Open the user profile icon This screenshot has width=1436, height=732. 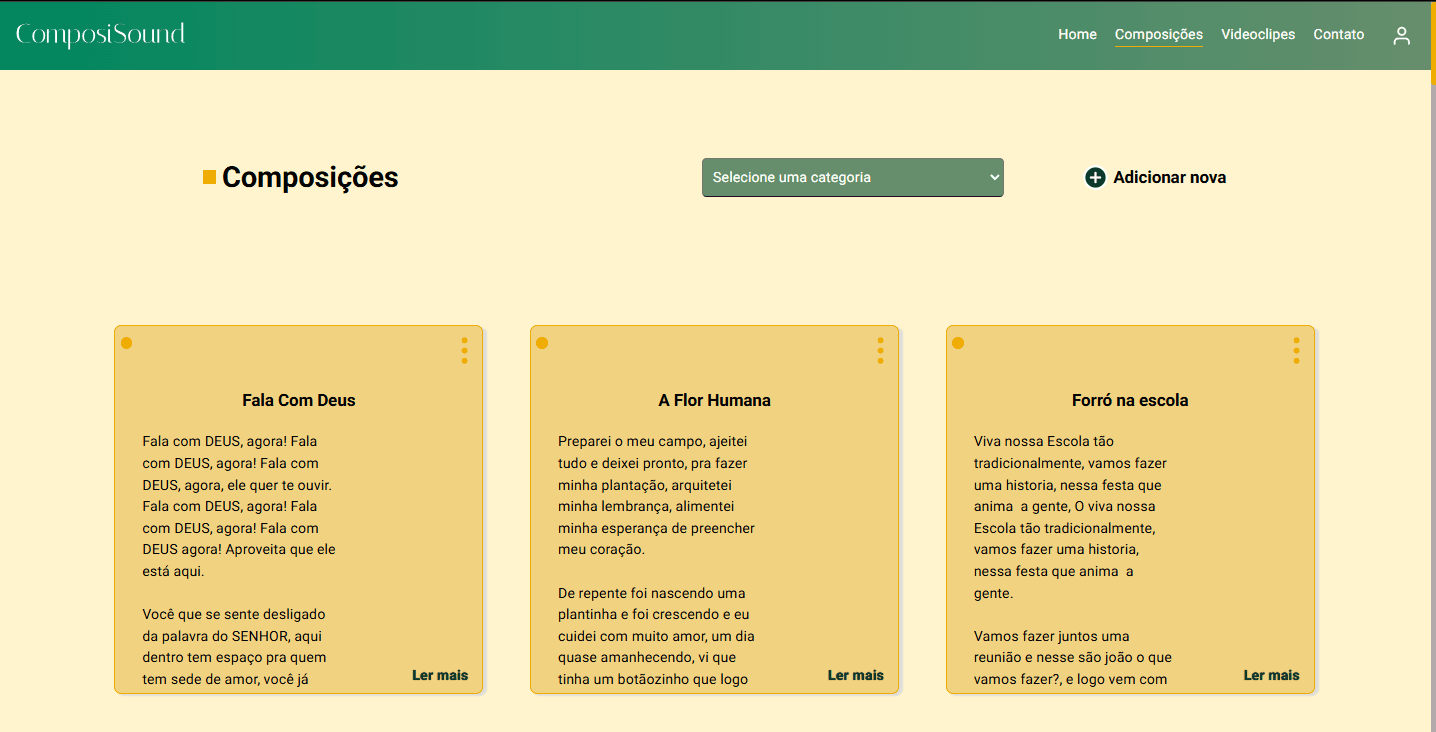click(x=1401, y=36)
